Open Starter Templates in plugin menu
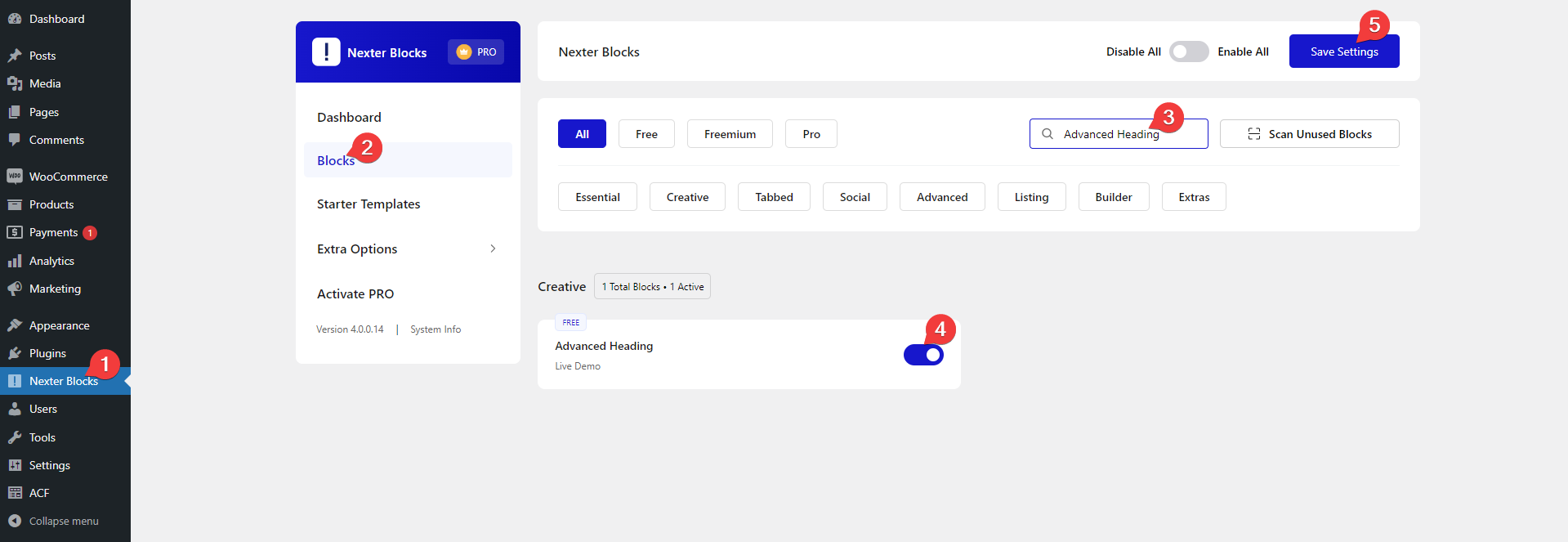This screenshot has height=542, width=1568. pos(369,204)
